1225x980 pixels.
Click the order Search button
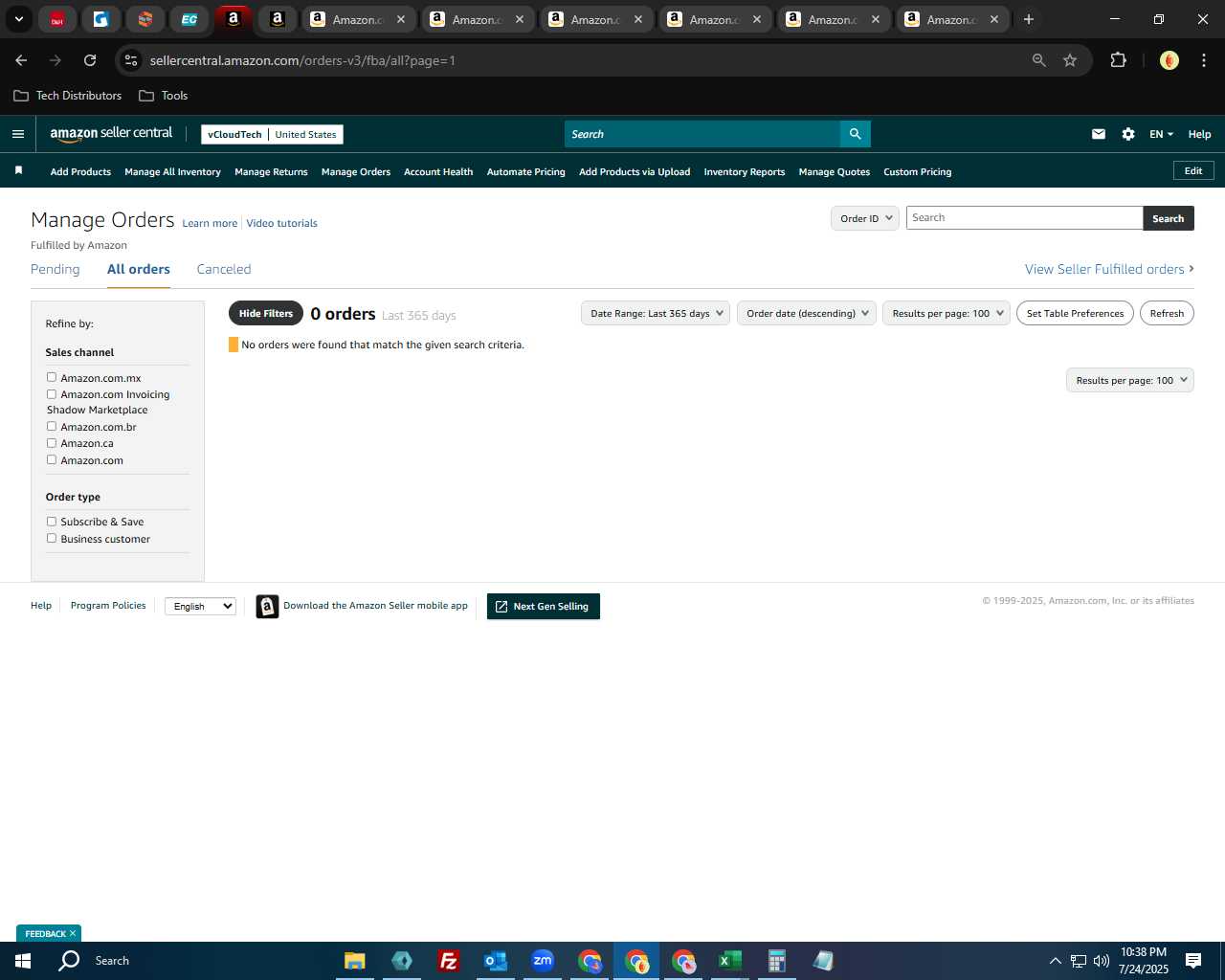(x=1169, y=218)
